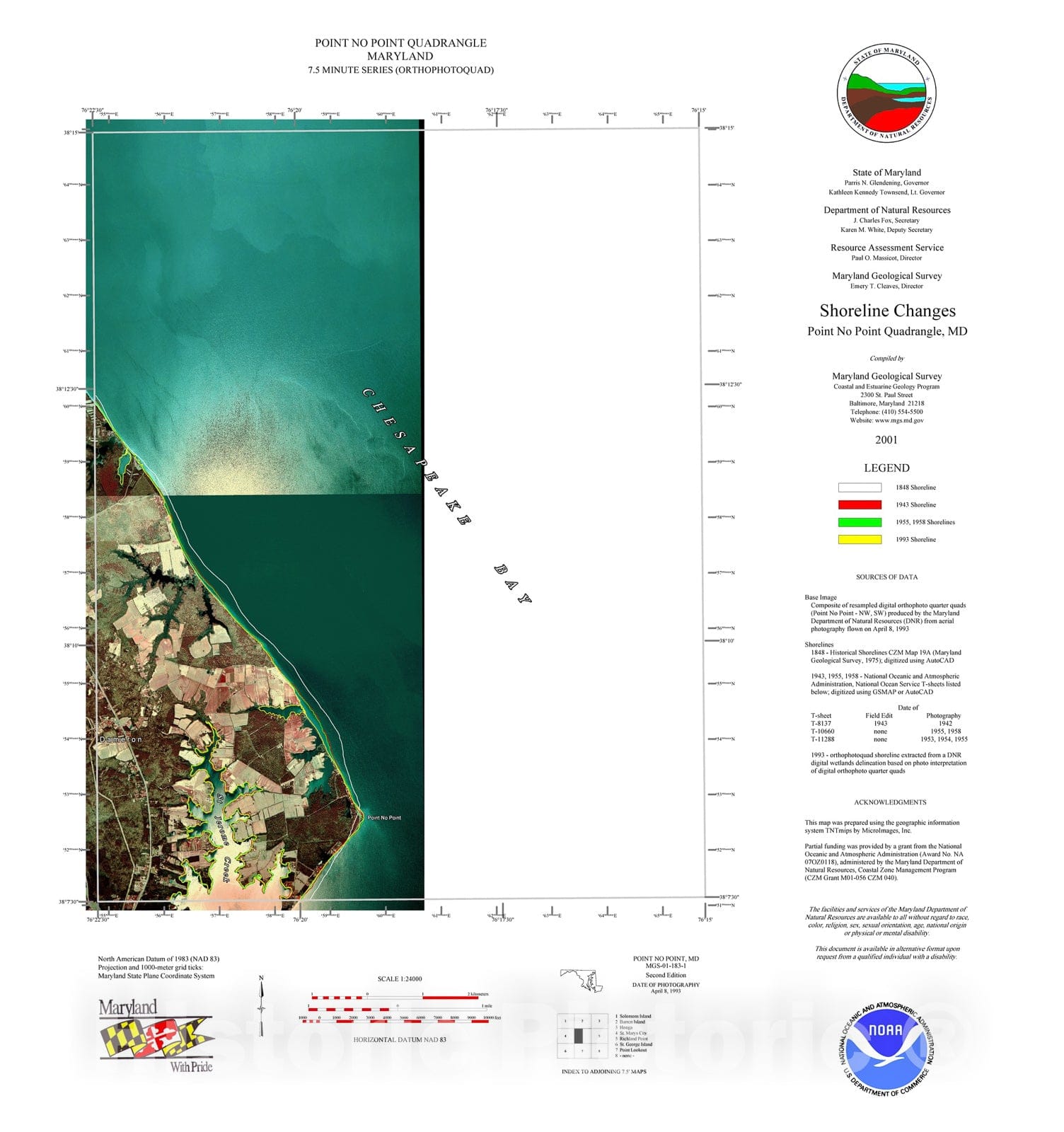
Task: Click the 'MGS-01-183-1' map number
Action: click(666, 966)
